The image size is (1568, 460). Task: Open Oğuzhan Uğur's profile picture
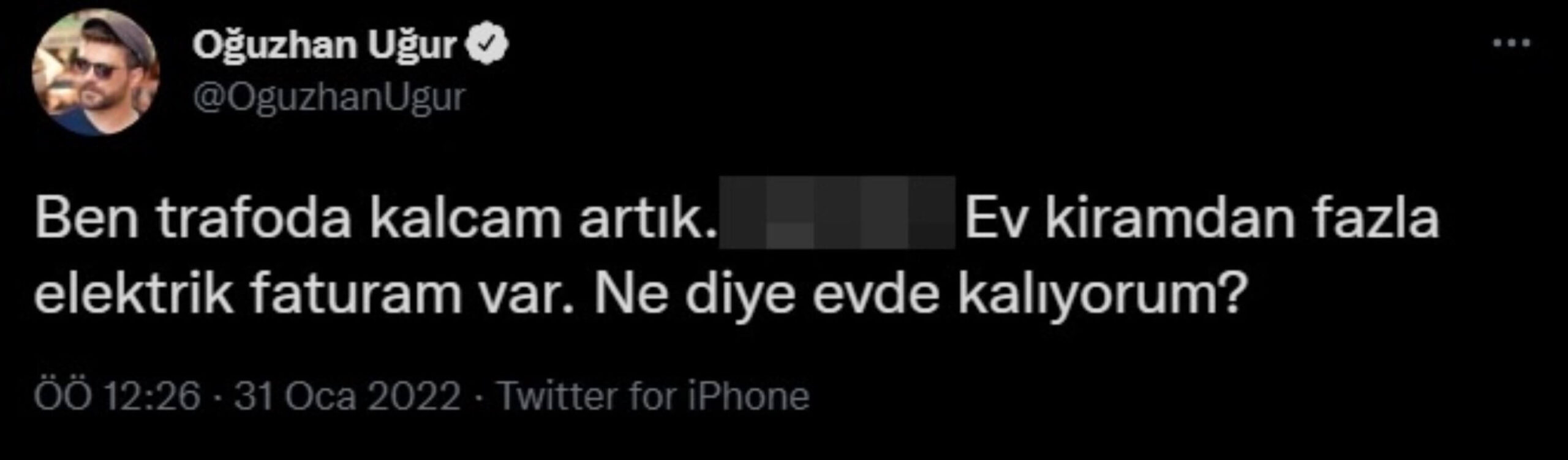96,72
